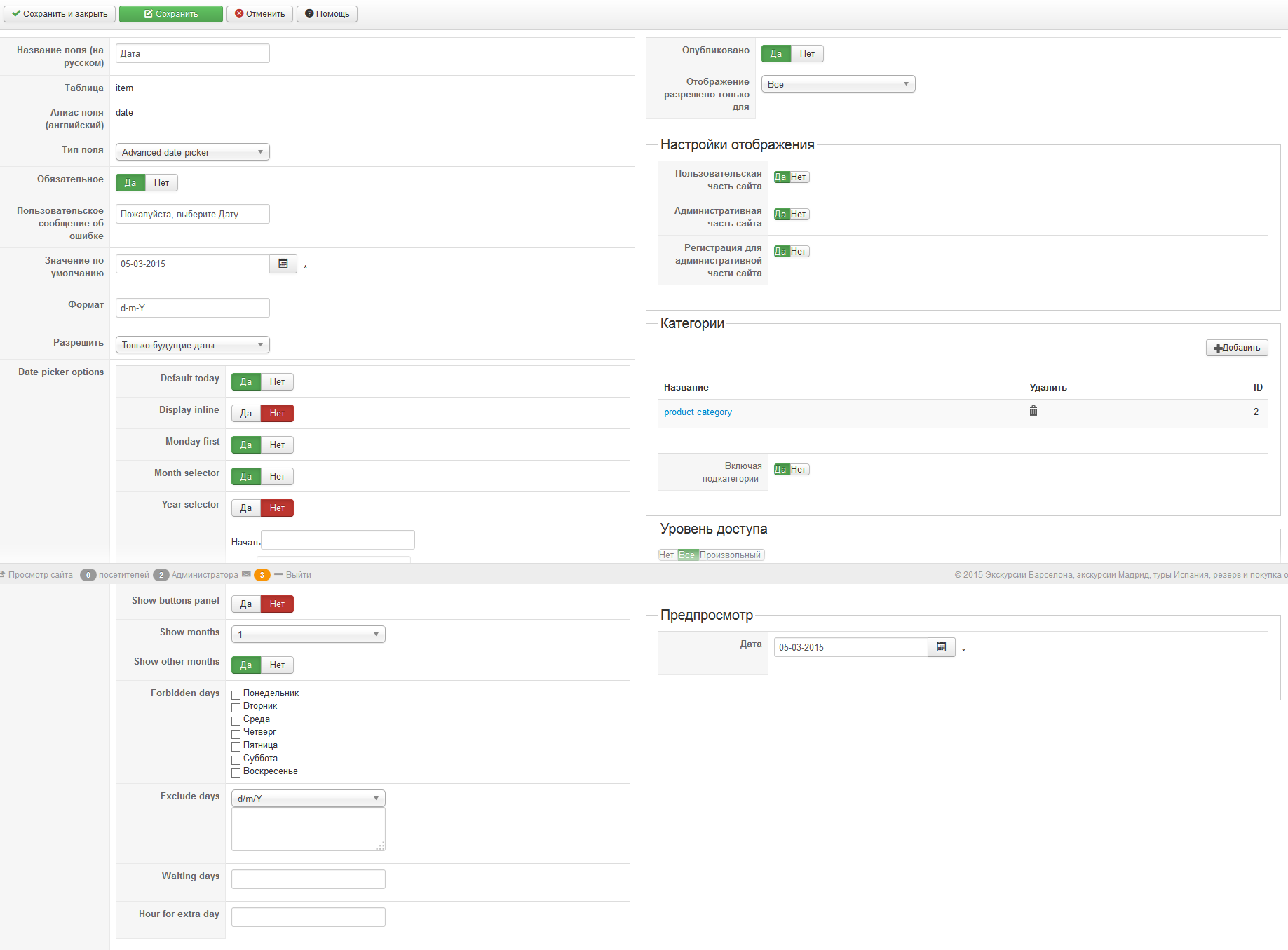Open the product category link

coord(698,412)
